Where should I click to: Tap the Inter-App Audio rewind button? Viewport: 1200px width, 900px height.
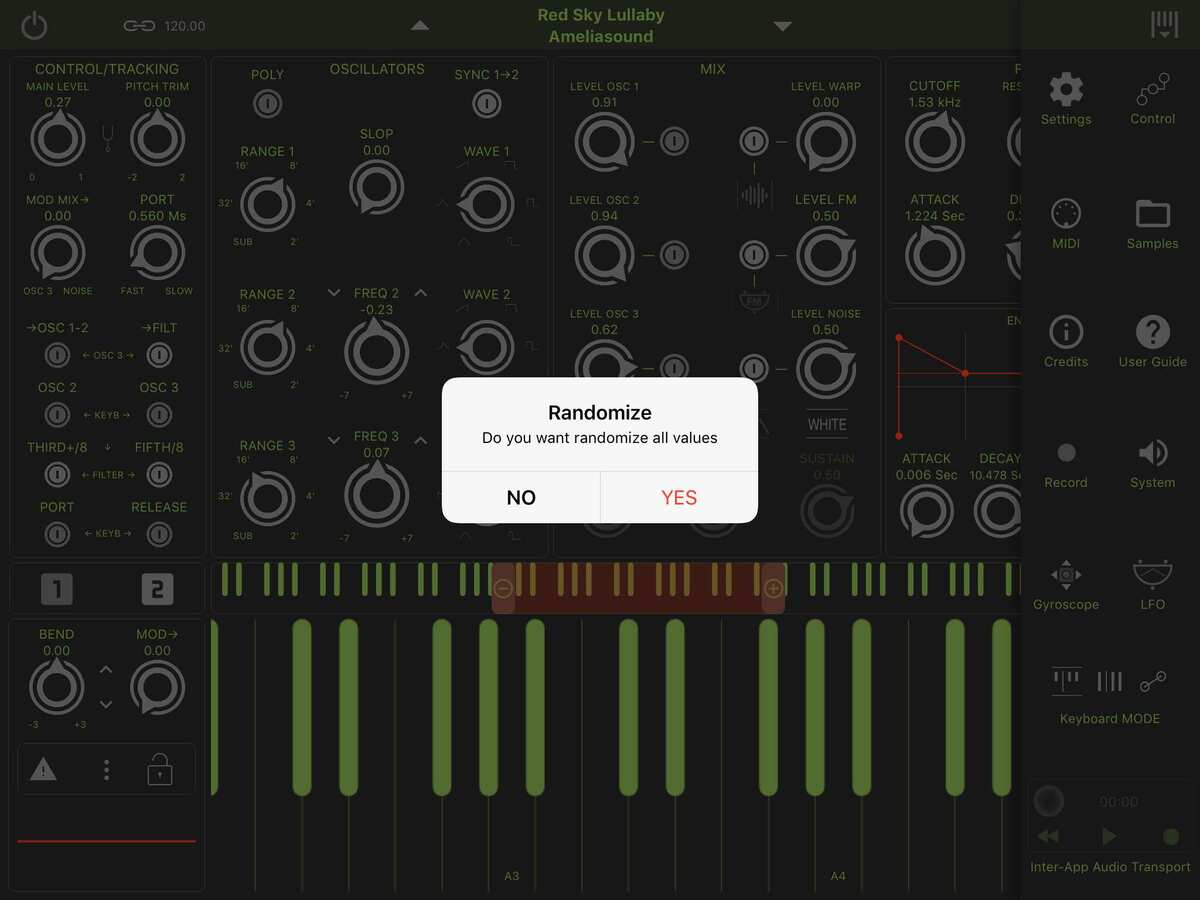[1048, 836]
